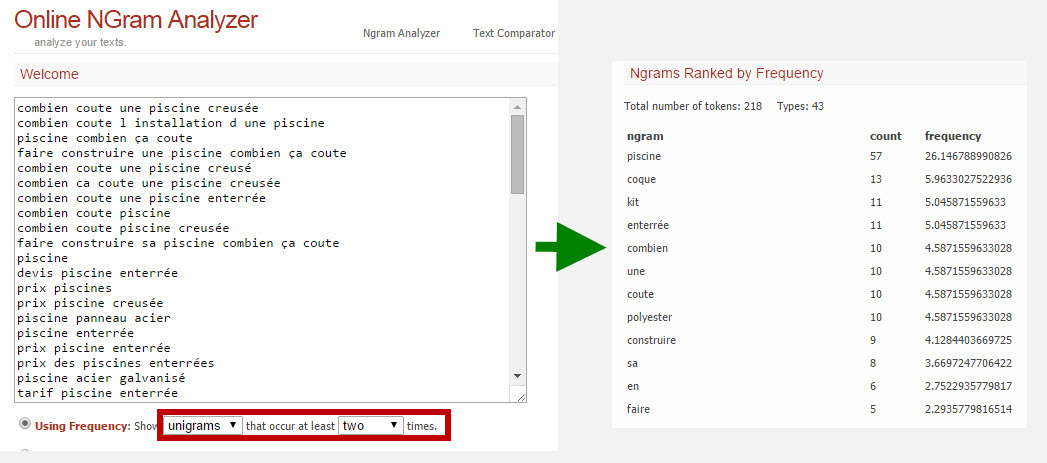Click the textarea scroll-up arrow

pyautogui.click(x=517, y=107)
